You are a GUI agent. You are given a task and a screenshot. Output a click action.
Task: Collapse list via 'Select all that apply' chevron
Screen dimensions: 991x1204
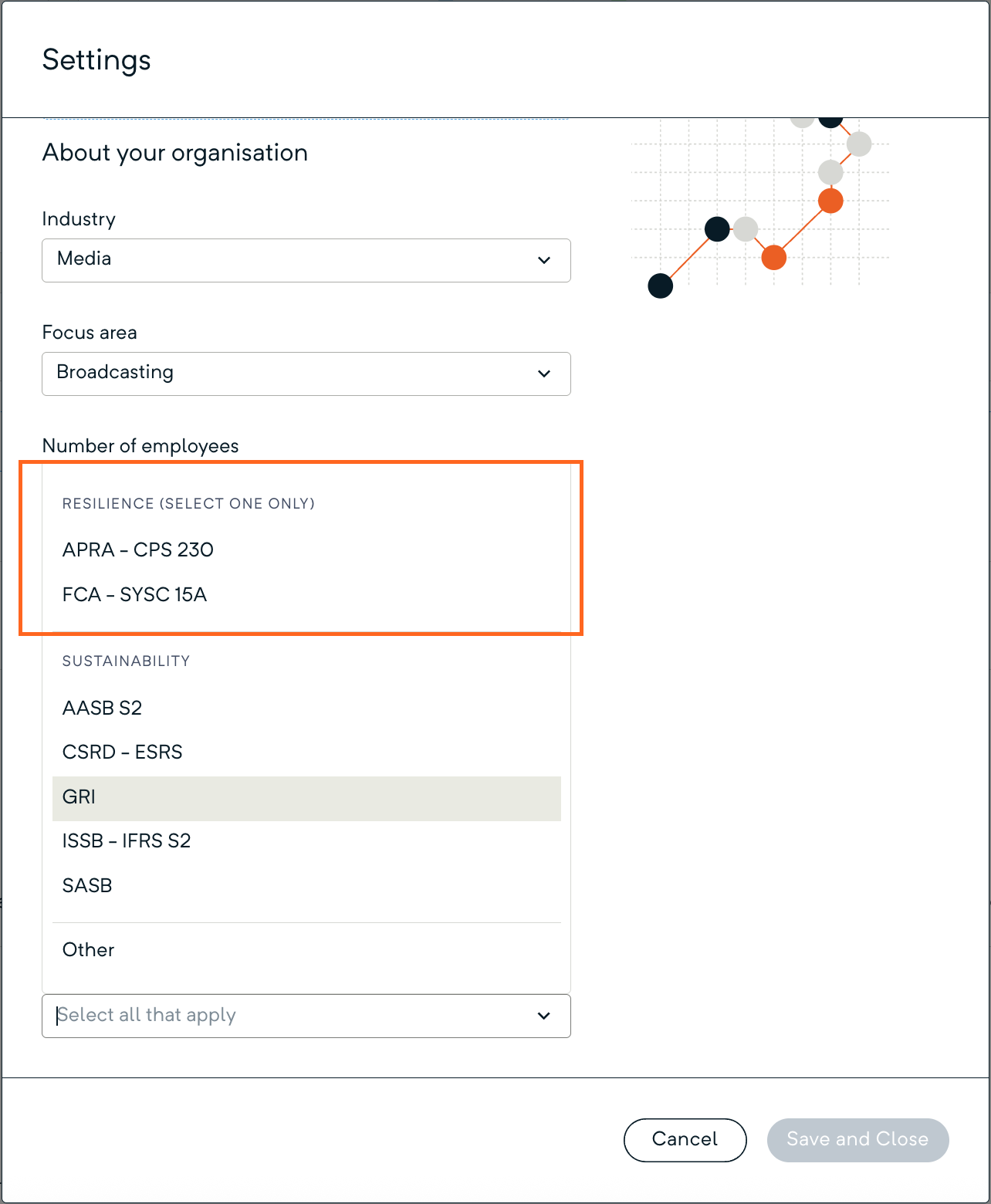tap(544, 1016)
